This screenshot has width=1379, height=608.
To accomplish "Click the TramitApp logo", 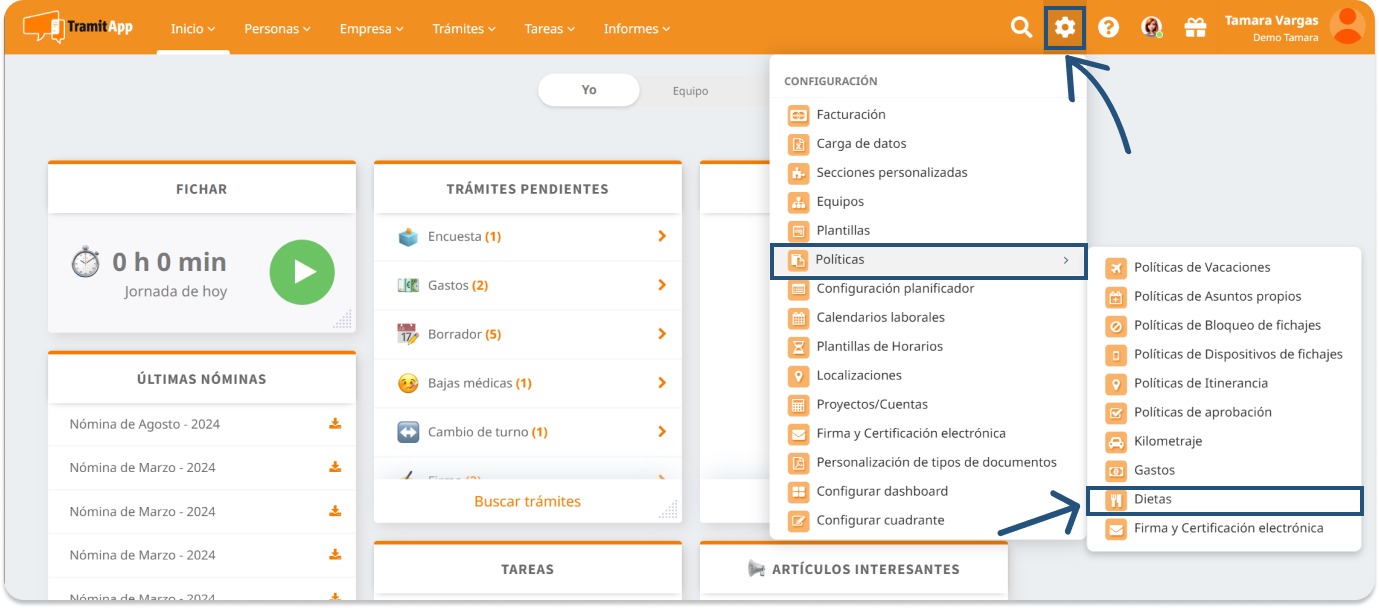I will [78, 27].
